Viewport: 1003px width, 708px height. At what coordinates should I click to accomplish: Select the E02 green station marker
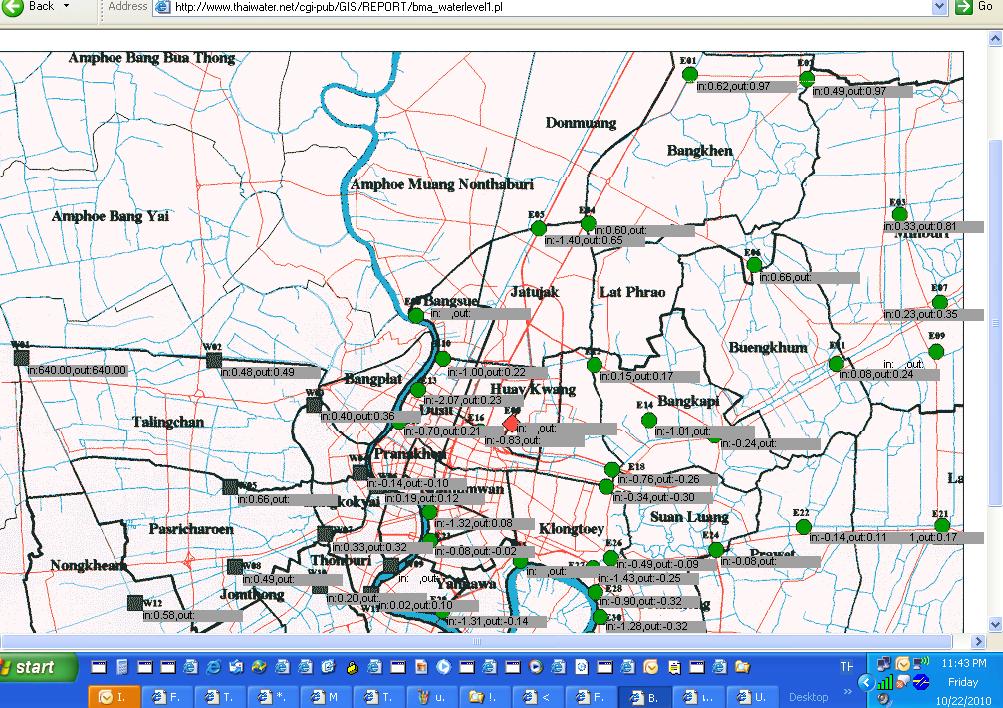pos(806,77)
